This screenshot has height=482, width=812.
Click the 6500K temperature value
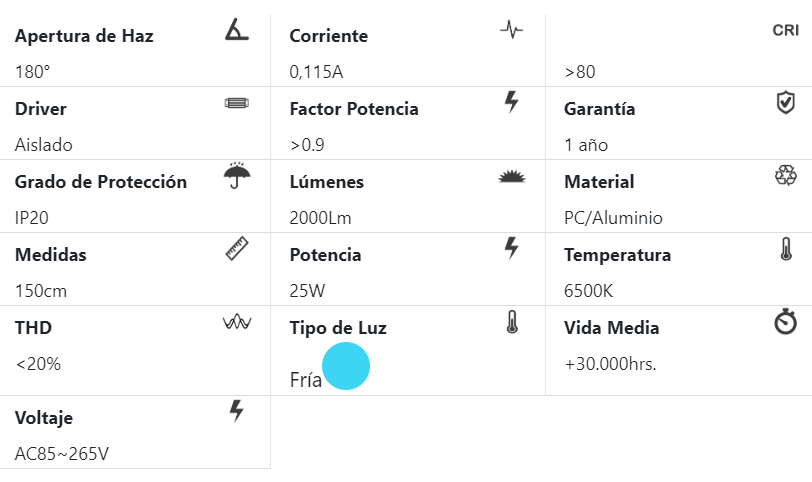(589, 291)
